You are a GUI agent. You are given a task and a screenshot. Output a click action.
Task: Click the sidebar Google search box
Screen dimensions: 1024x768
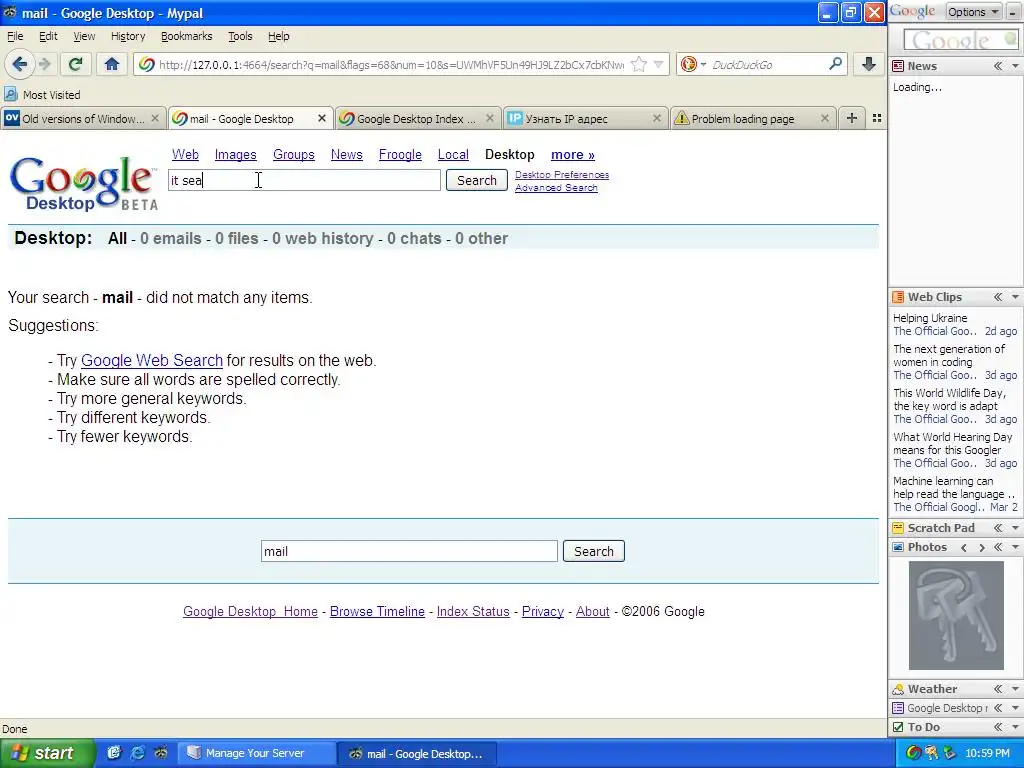coord(959,40)
